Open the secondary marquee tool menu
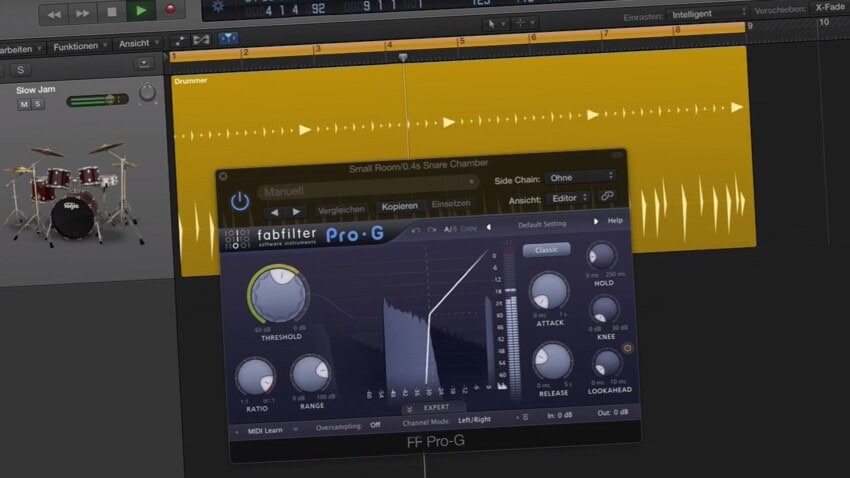This screenshot has width=850, height=478. (525, 23)
